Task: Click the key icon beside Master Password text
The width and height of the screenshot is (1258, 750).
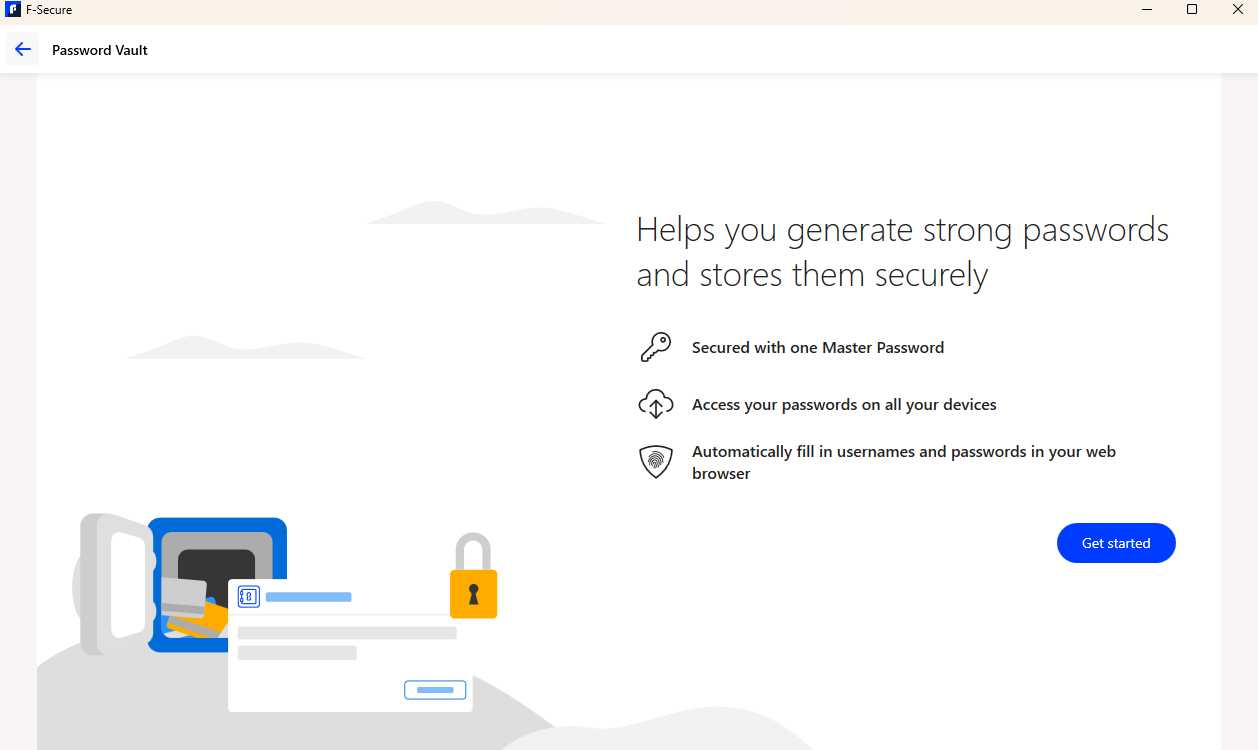Action: pyautogui.click(x=656, y=346)
